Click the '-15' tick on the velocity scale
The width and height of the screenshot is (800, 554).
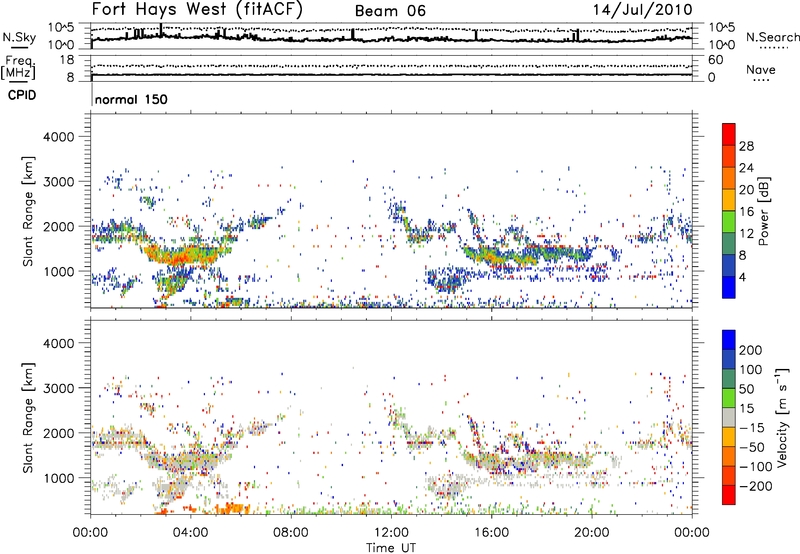click(x=751, y=427)
